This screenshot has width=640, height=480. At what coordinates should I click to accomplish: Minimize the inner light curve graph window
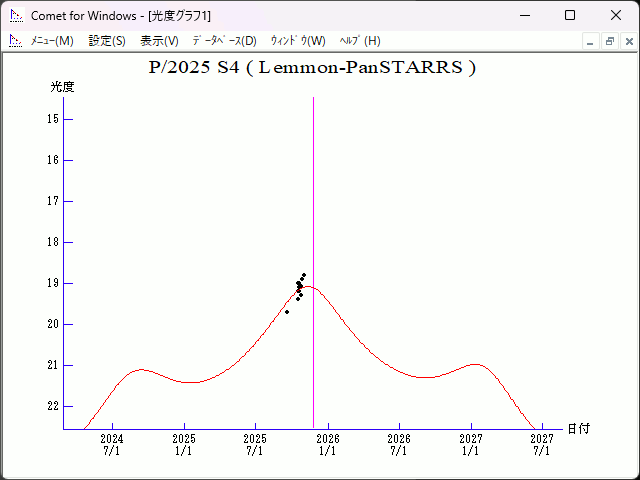tap(591, 41)
